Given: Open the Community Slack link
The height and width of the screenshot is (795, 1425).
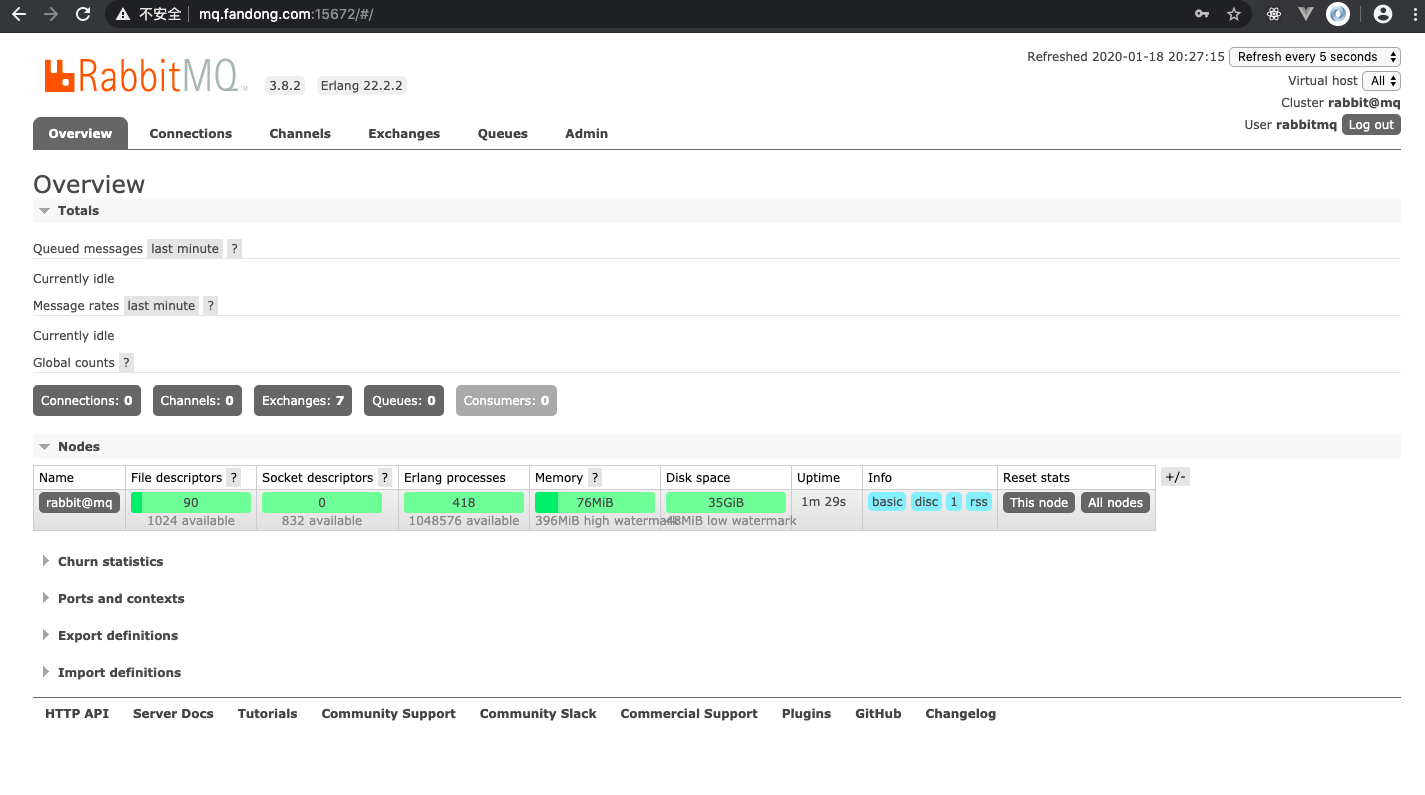Looking at the screenshot, I should pyautogui.click(x=538, y=714).
